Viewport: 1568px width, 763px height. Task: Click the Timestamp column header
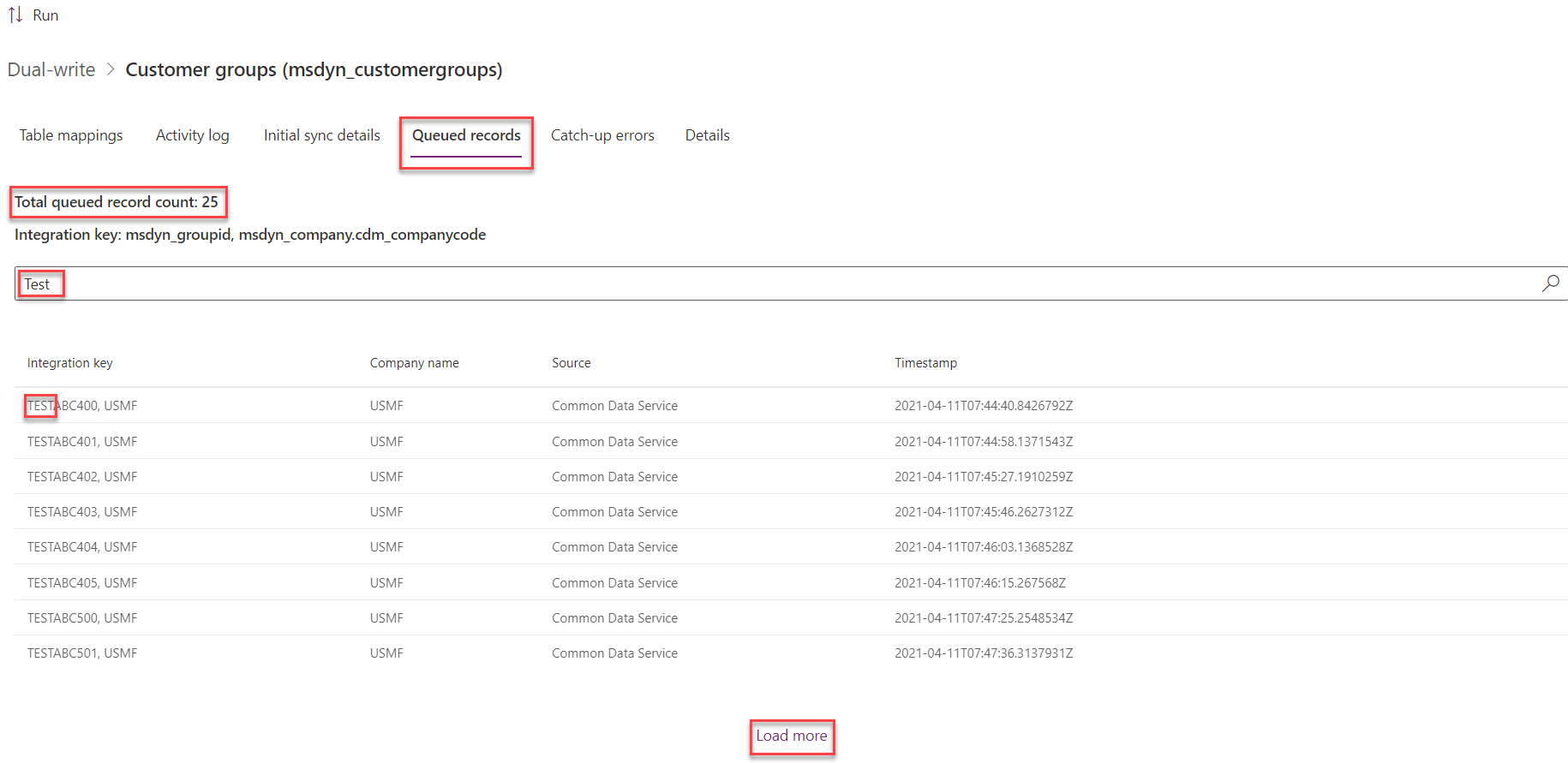point(926,363)
